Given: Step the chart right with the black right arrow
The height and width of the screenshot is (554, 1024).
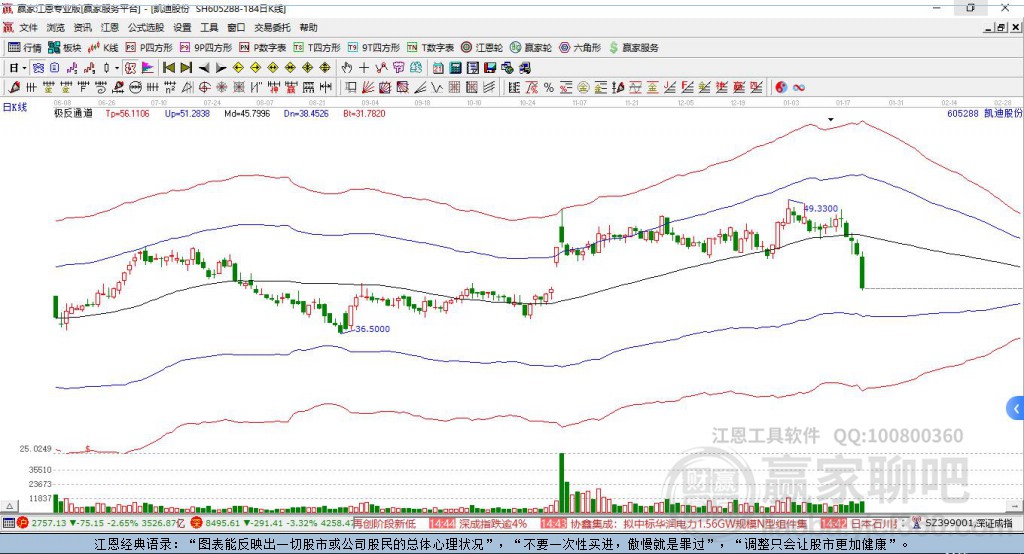Looking at the screenshot, I should click(x=221, y=67).
